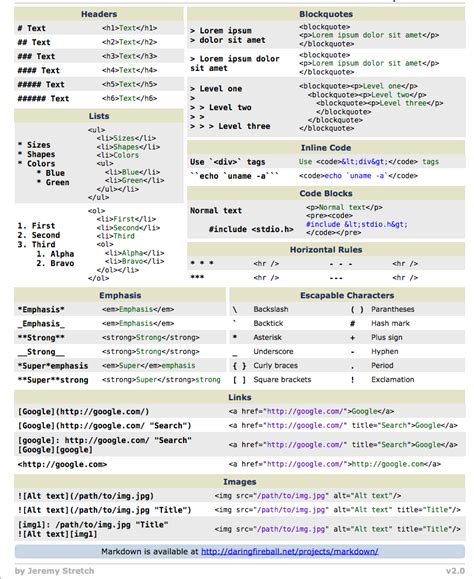This screenshot has height=579, width=474.
Task: Click the '_Emphasis_' markdown example
Action: point(41,324)
